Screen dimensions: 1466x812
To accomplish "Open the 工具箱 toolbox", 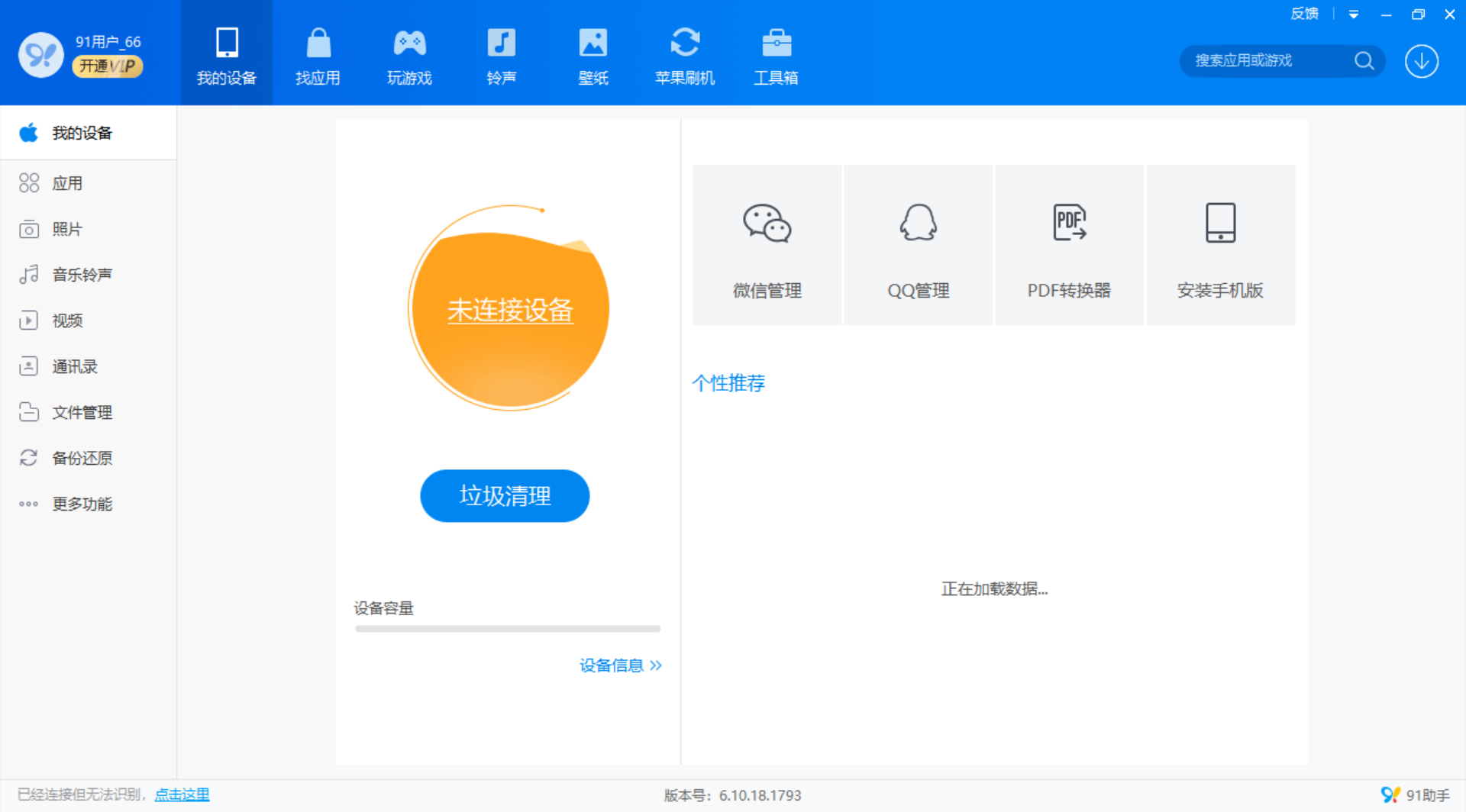I will (x=776, y=53).
